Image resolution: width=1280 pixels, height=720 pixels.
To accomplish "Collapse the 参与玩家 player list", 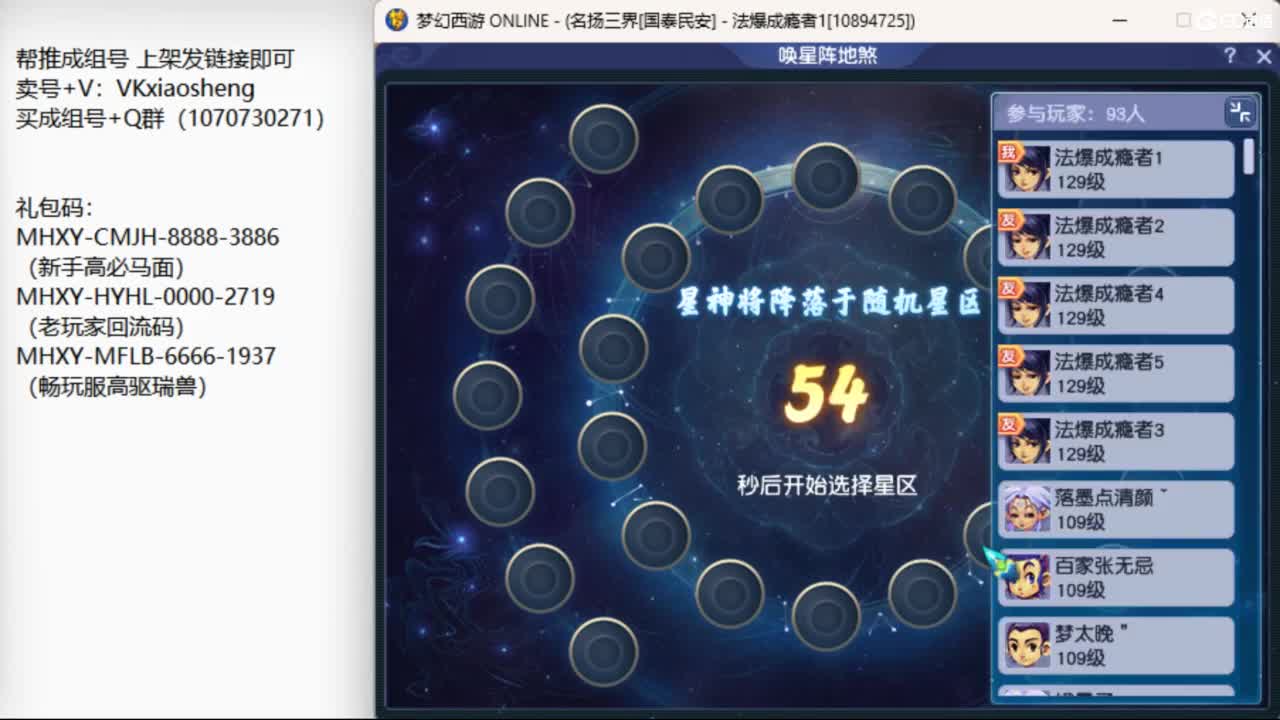I will [x=1240, y=112].
